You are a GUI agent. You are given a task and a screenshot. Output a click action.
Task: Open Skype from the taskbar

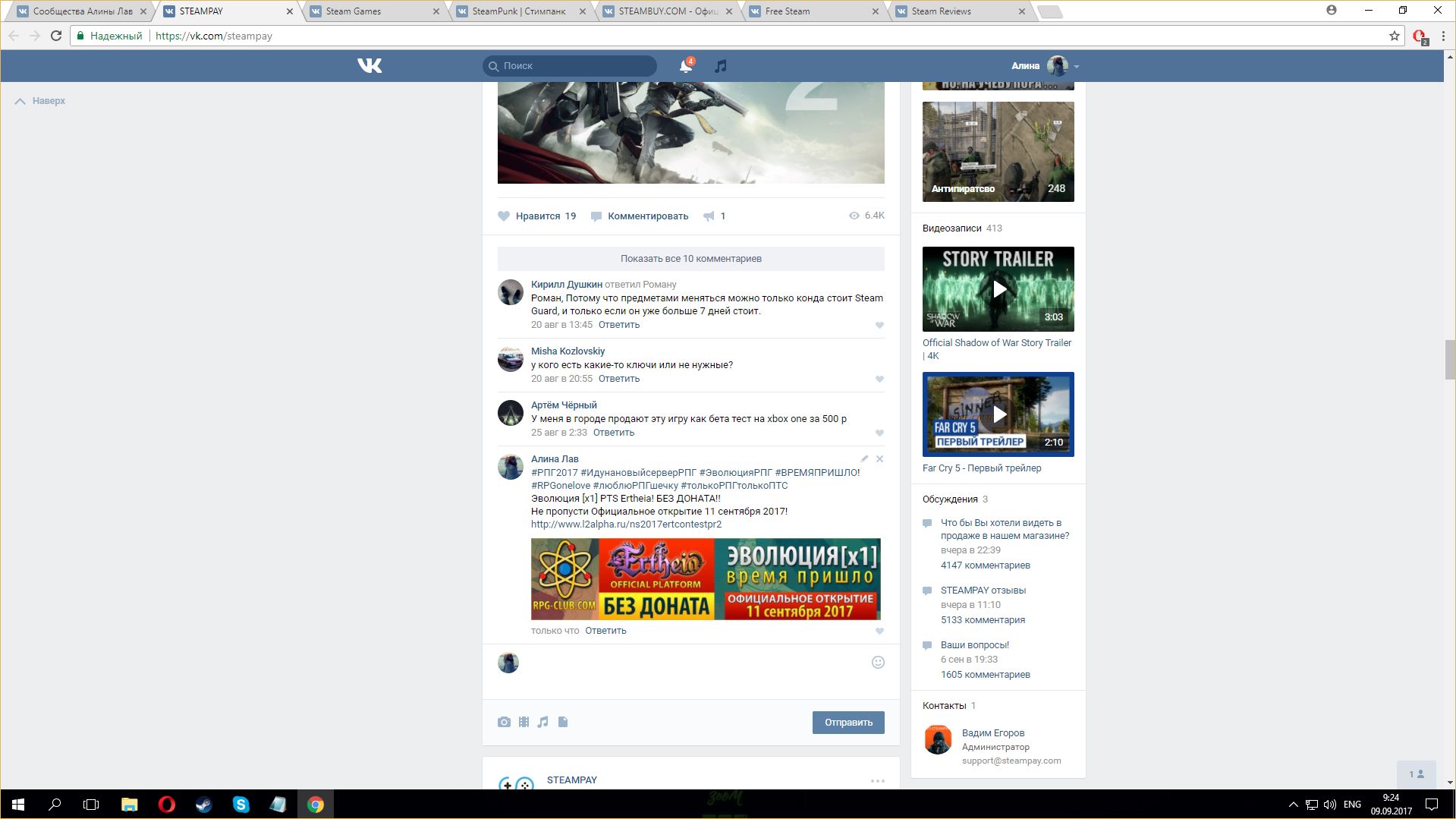[x=241, y=805]
